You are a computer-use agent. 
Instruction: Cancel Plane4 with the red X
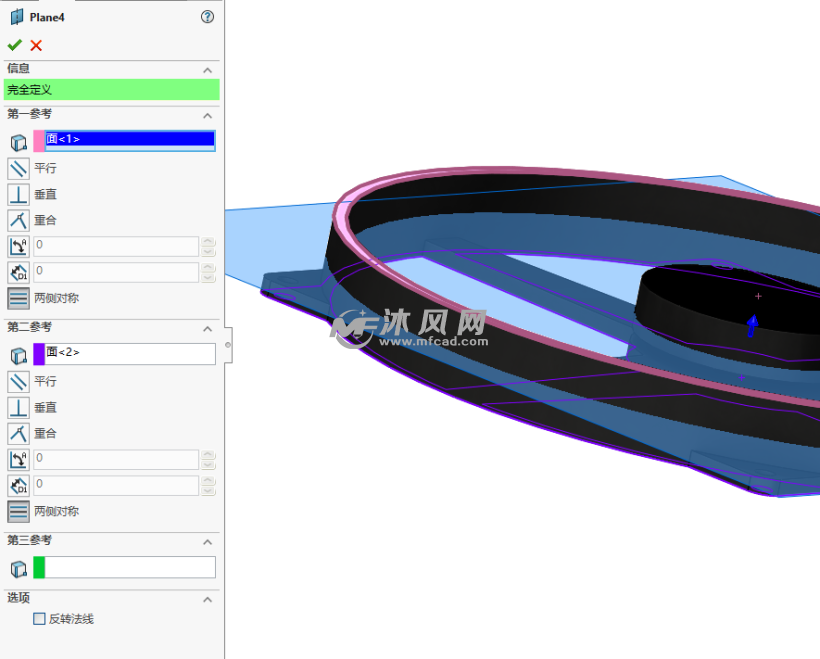tap(36, 46)
